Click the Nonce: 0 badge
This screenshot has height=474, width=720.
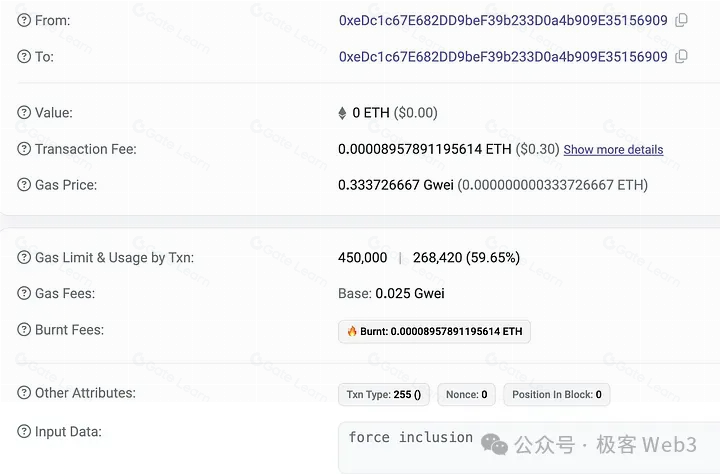coord(467,395)
